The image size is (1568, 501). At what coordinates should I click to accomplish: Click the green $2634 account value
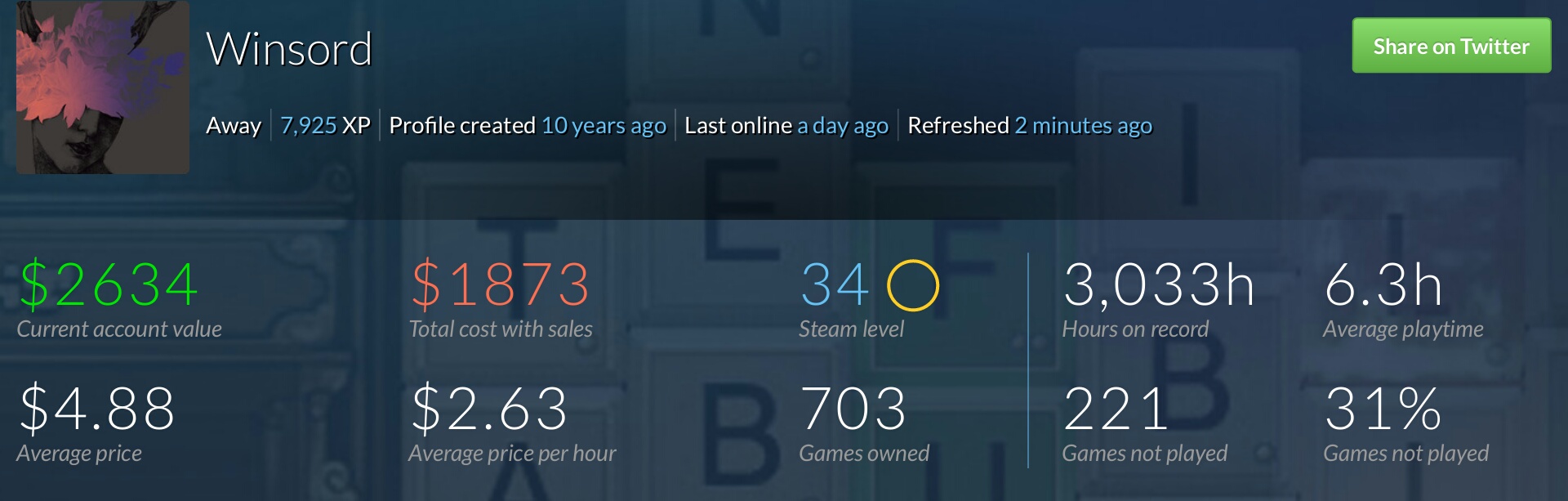(x=109, y=284)
